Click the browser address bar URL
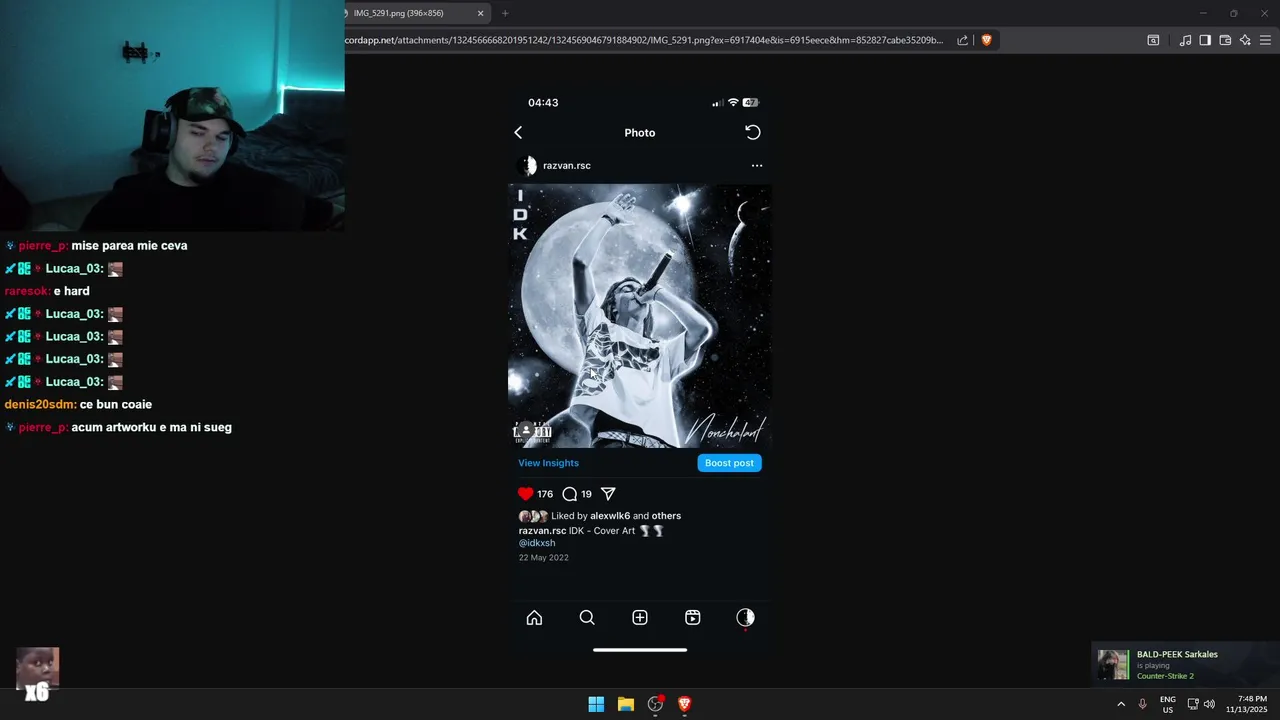 (x=644, y=40)
